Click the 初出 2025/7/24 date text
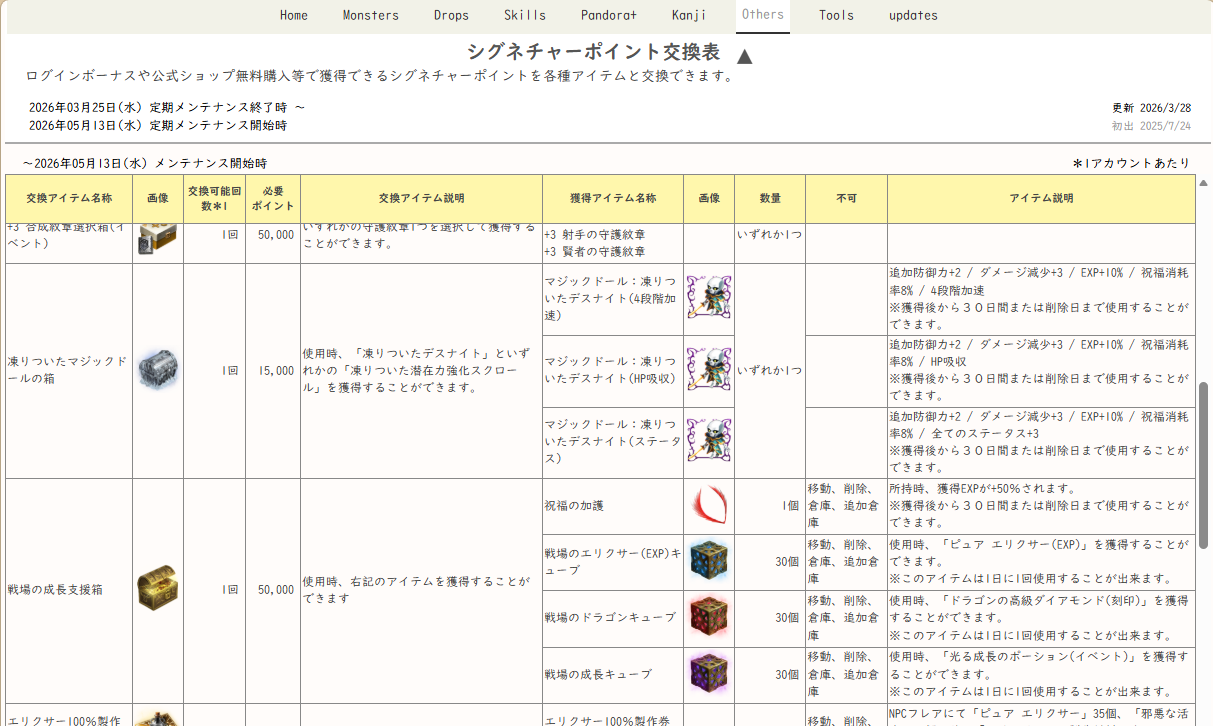Screen dimensions: 1213x726 [1151, 126]
